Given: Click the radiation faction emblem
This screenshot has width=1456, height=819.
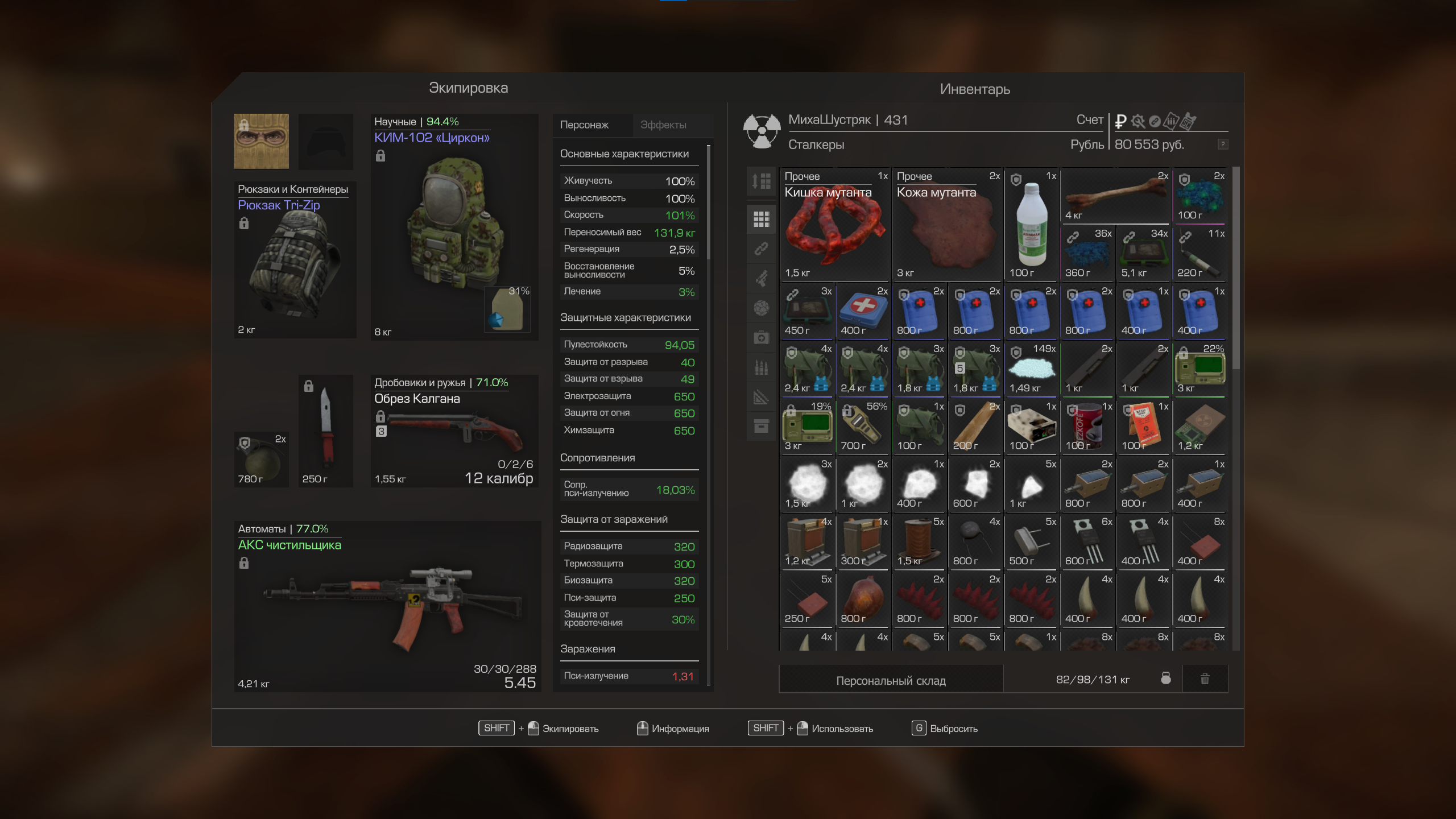Looking at the screenshot, I should click(x=762, y=131).
